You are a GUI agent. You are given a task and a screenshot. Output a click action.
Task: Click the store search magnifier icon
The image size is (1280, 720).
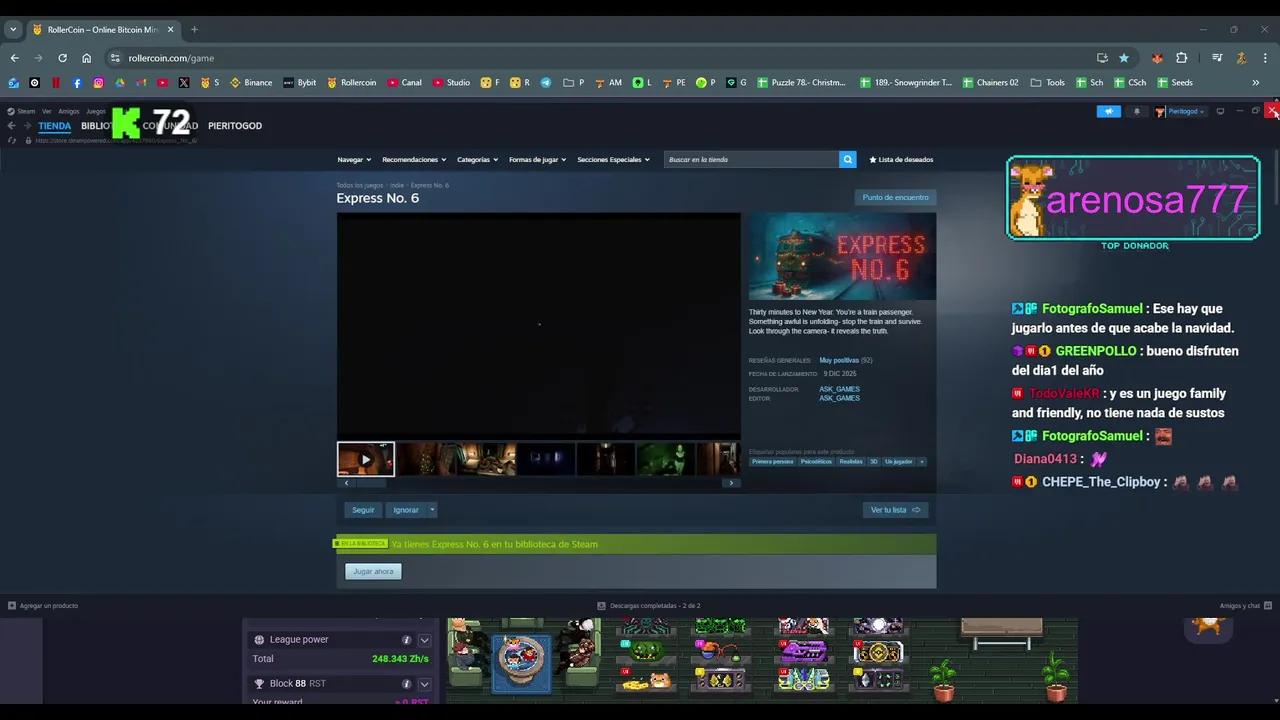847,159
